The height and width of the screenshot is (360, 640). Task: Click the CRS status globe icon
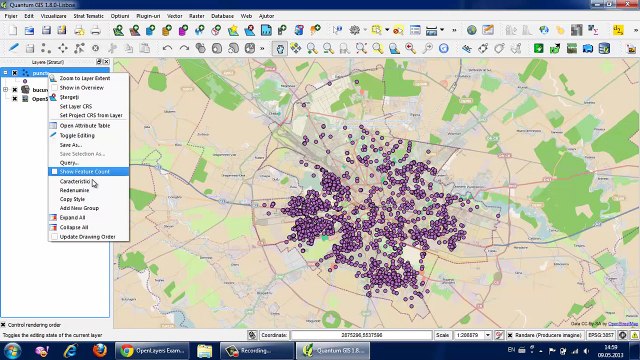tap(622, 335)
